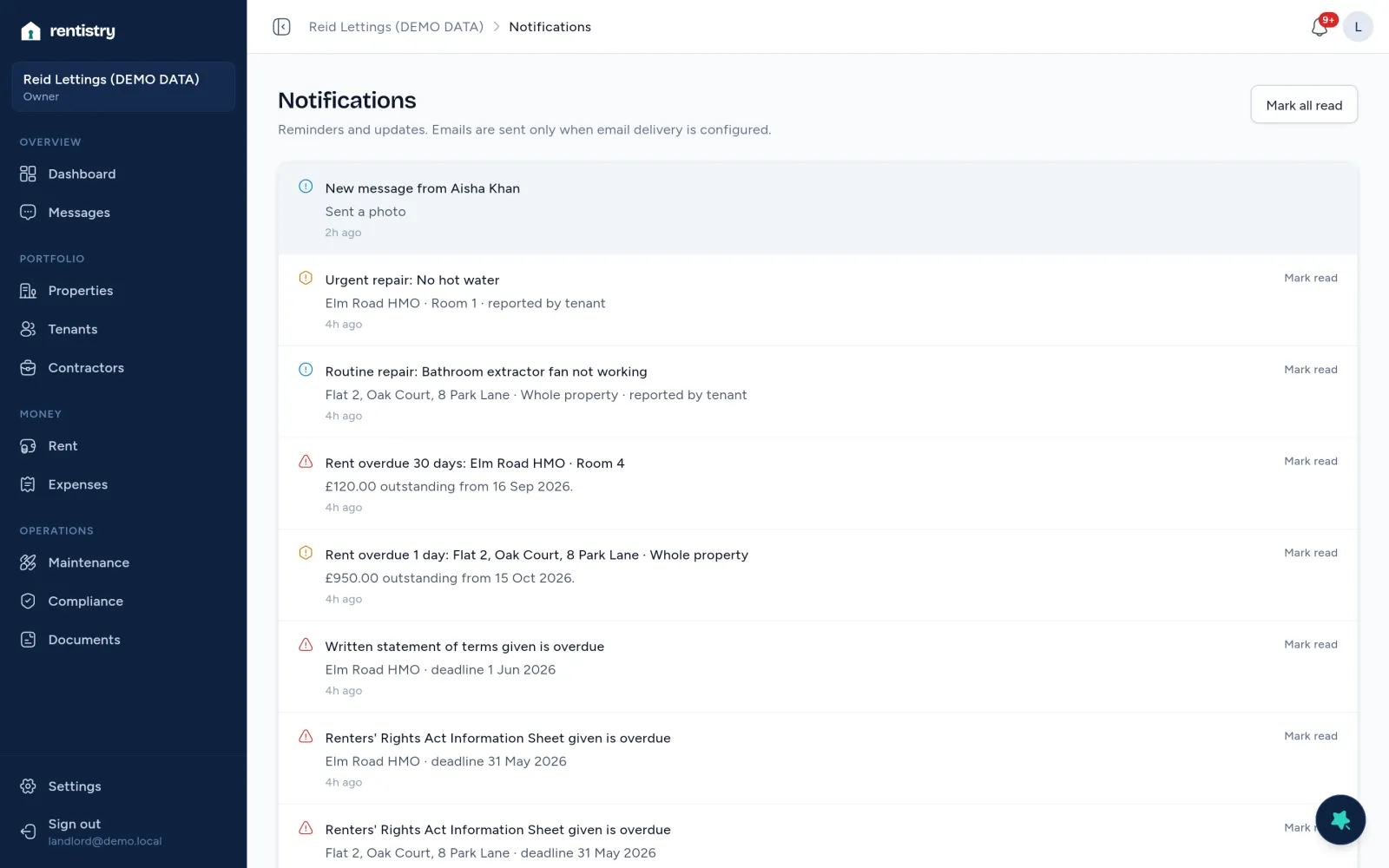1389x868 pixels.
Task: Go to Dashboard in the sidebar
Action: pos(123,174)
